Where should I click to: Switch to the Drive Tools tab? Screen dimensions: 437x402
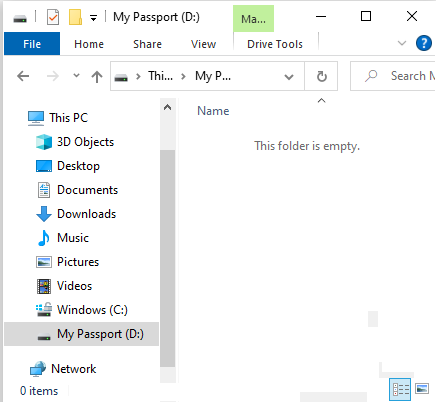tap(275, 44)
